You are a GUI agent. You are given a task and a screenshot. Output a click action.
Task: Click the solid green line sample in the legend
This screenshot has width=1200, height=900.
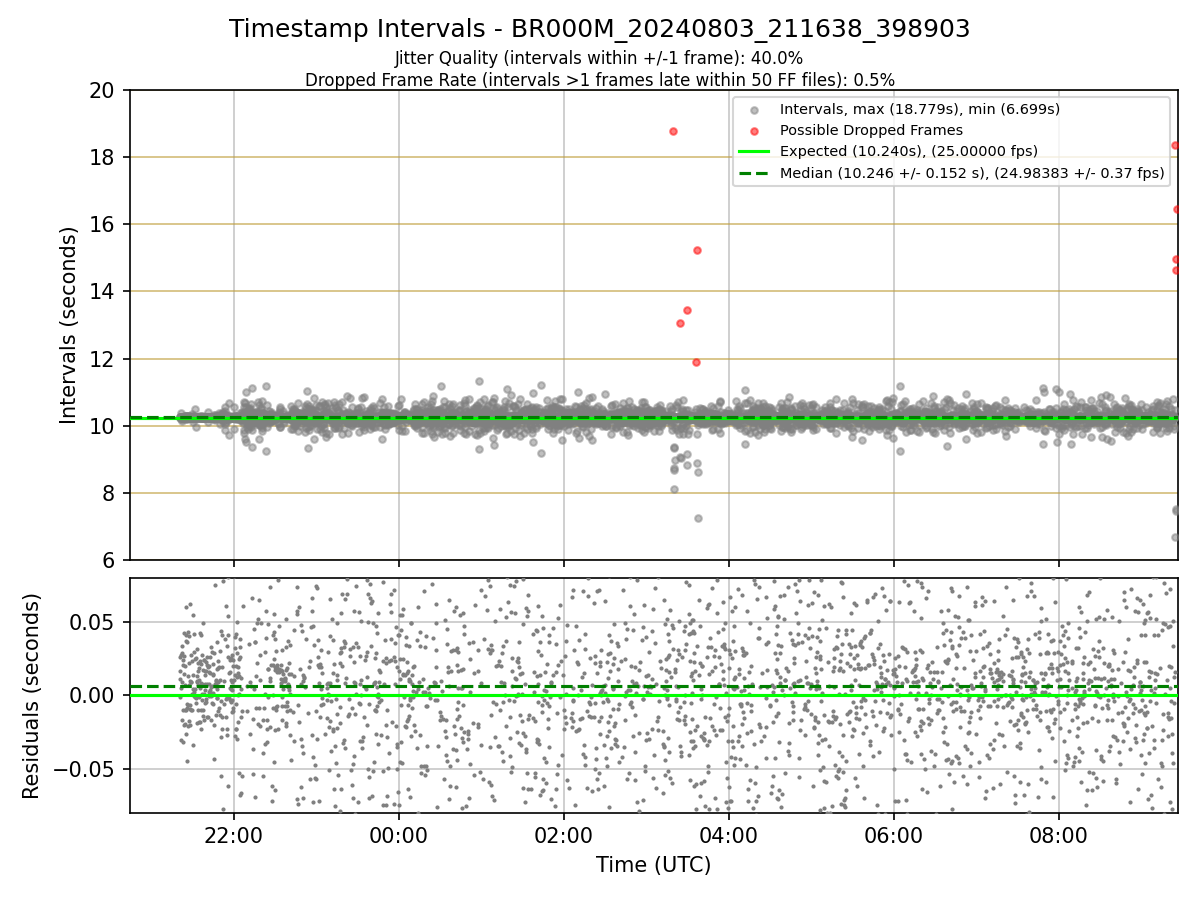coord(754,152)
